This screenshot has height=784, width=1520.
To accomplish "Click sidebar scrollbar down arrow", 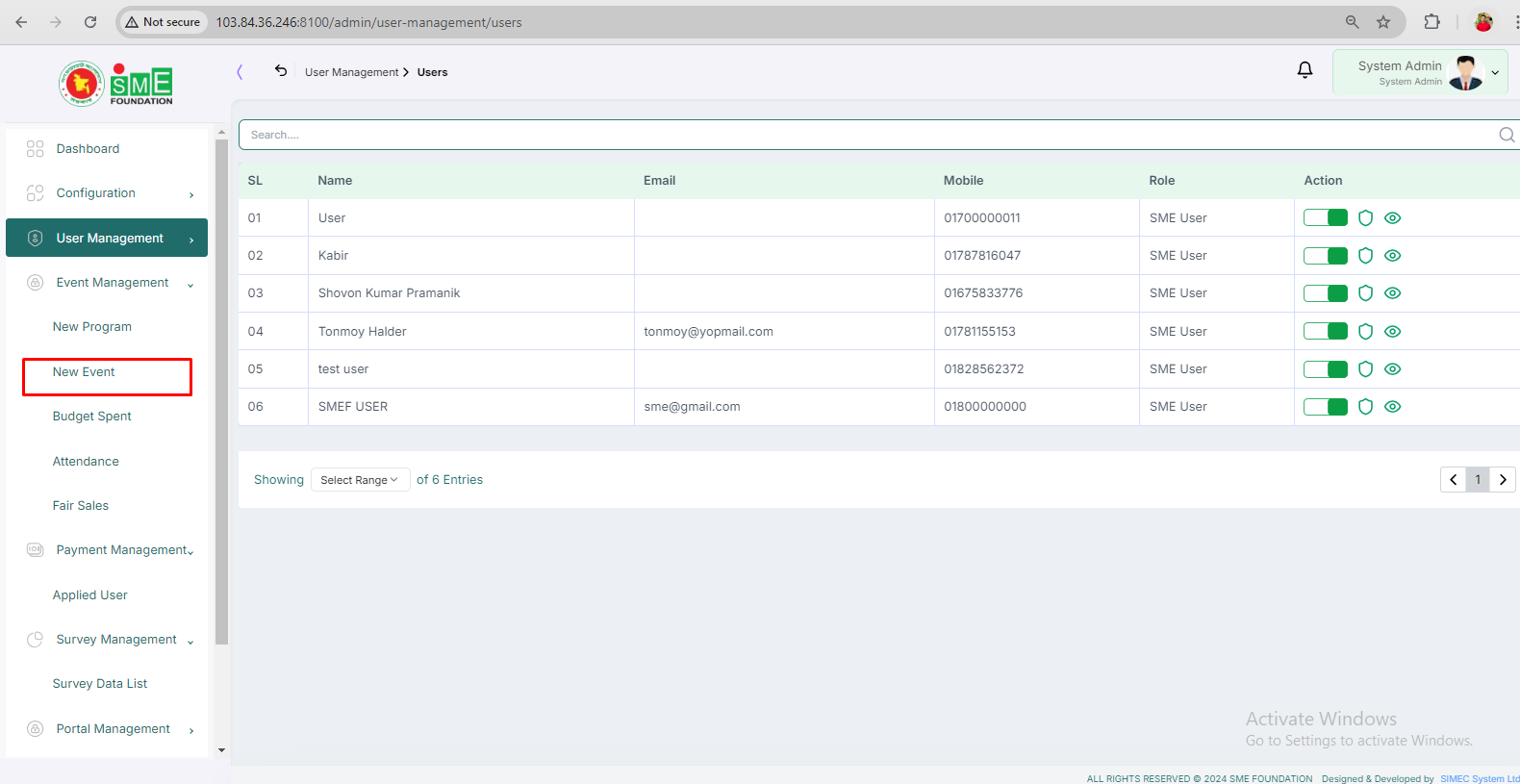I will (x=221, y=750).
